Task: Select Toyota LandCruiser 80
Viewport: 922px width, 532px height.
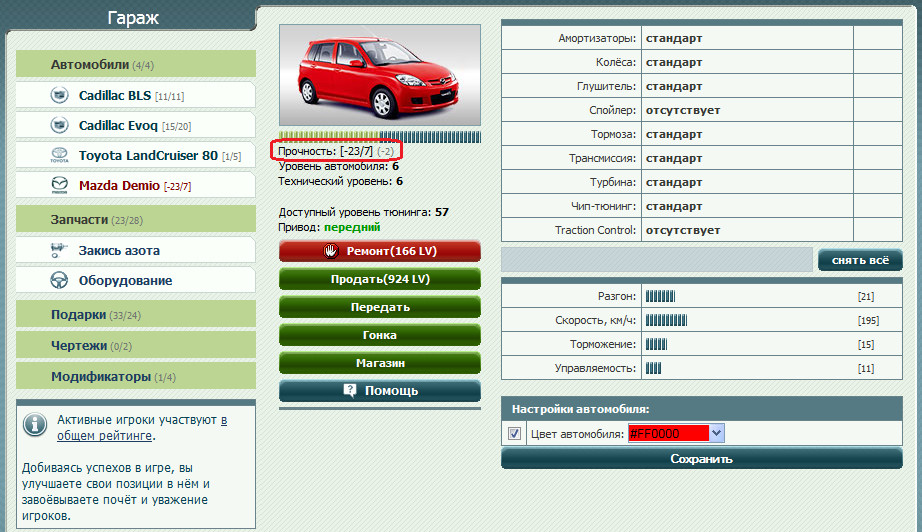Action: (136, 155)
